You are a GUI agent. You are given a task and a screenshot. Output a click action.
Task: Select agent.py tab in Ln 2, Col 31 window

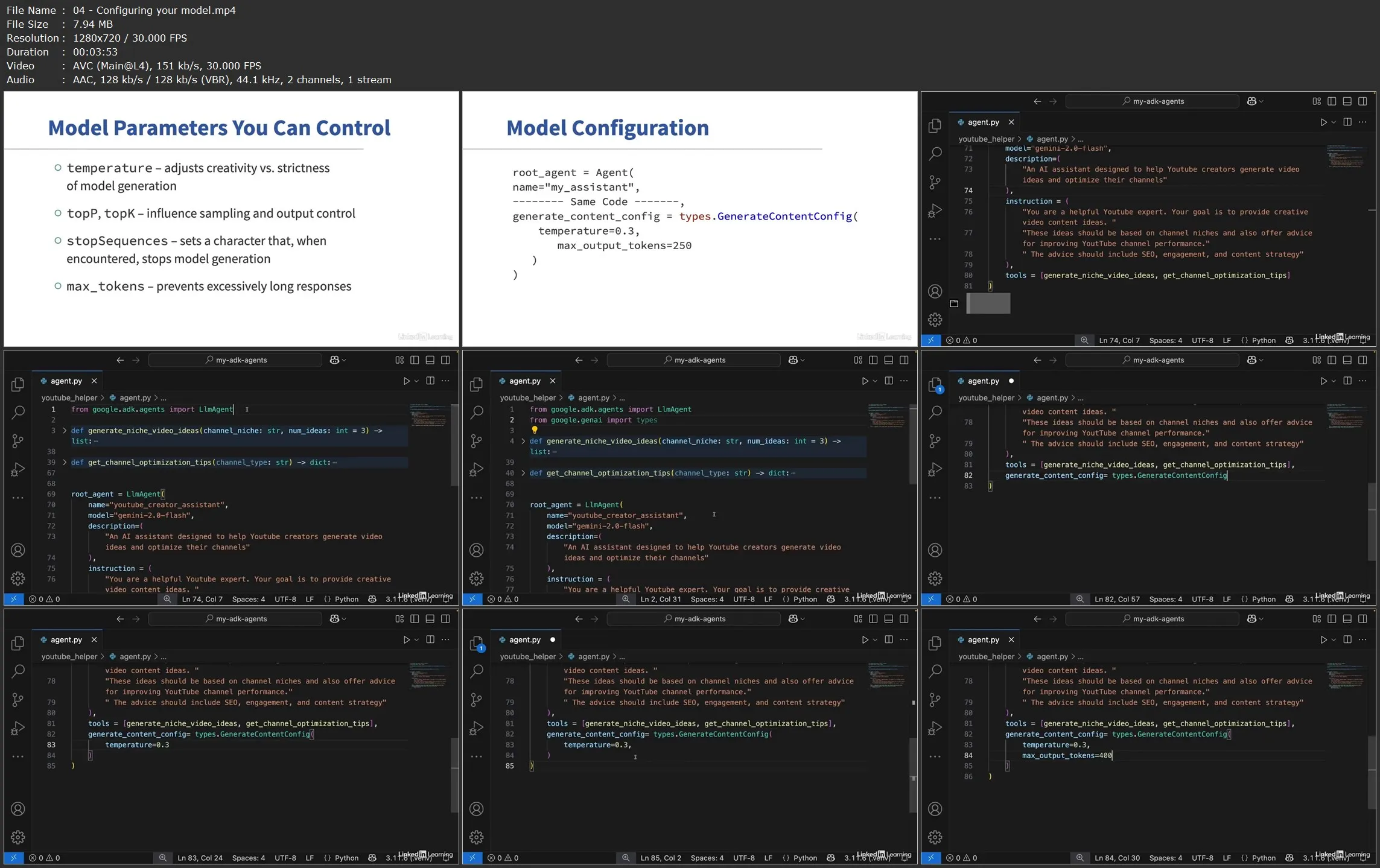(524, 381)
